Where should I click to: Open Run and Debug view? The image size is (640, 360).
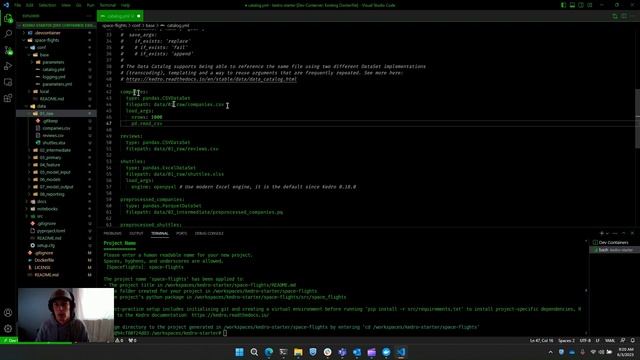click(8, 66)
